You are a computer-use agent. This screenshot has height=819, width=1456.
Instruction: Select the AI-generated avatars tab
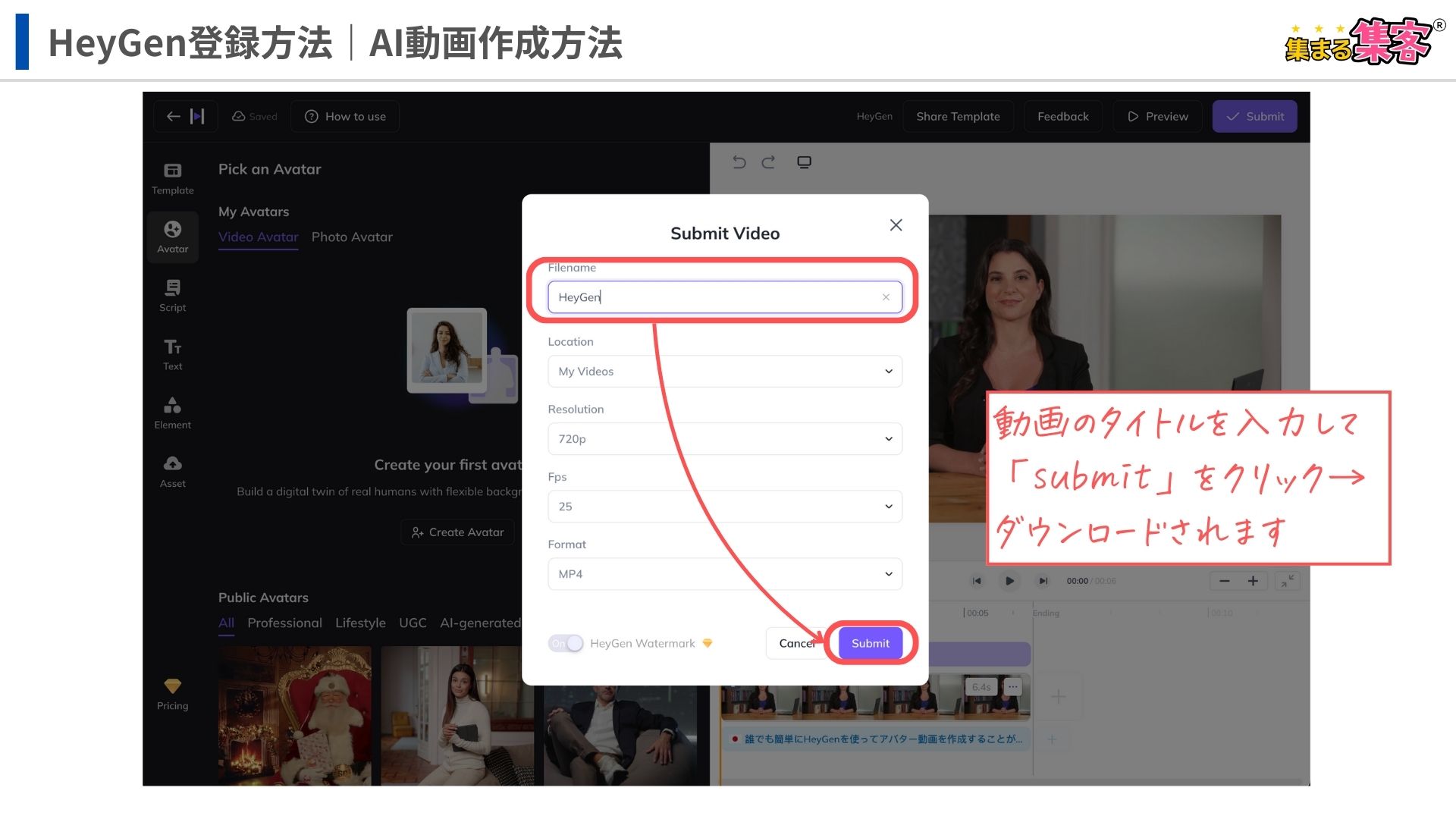click(480, 623)
